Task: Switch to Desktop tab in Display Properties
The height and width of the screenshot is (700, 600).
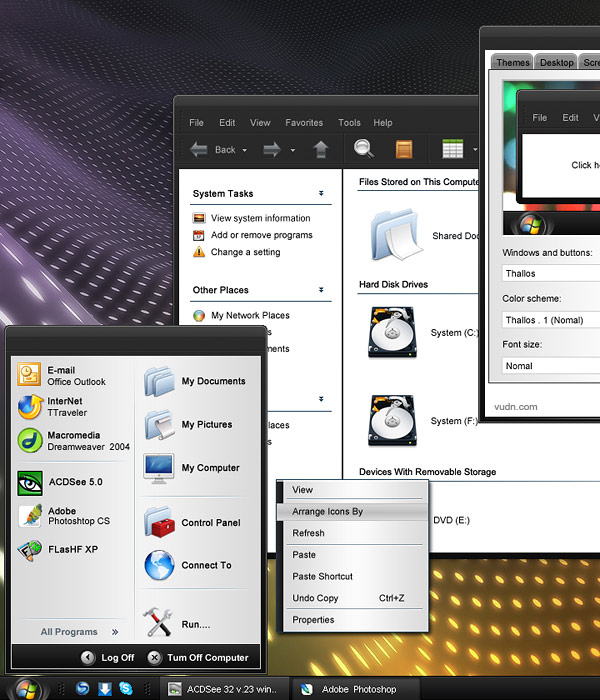Action: [556, 62]
